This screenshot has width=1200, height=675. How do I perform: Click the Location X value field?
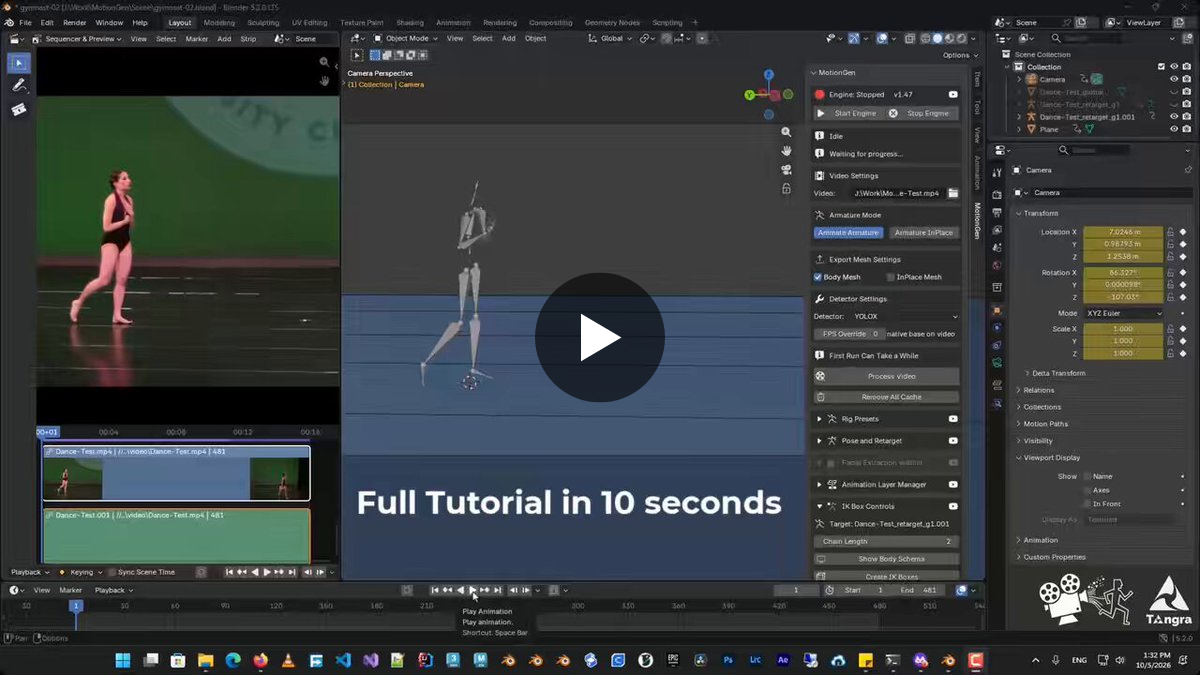(1124, 232)
